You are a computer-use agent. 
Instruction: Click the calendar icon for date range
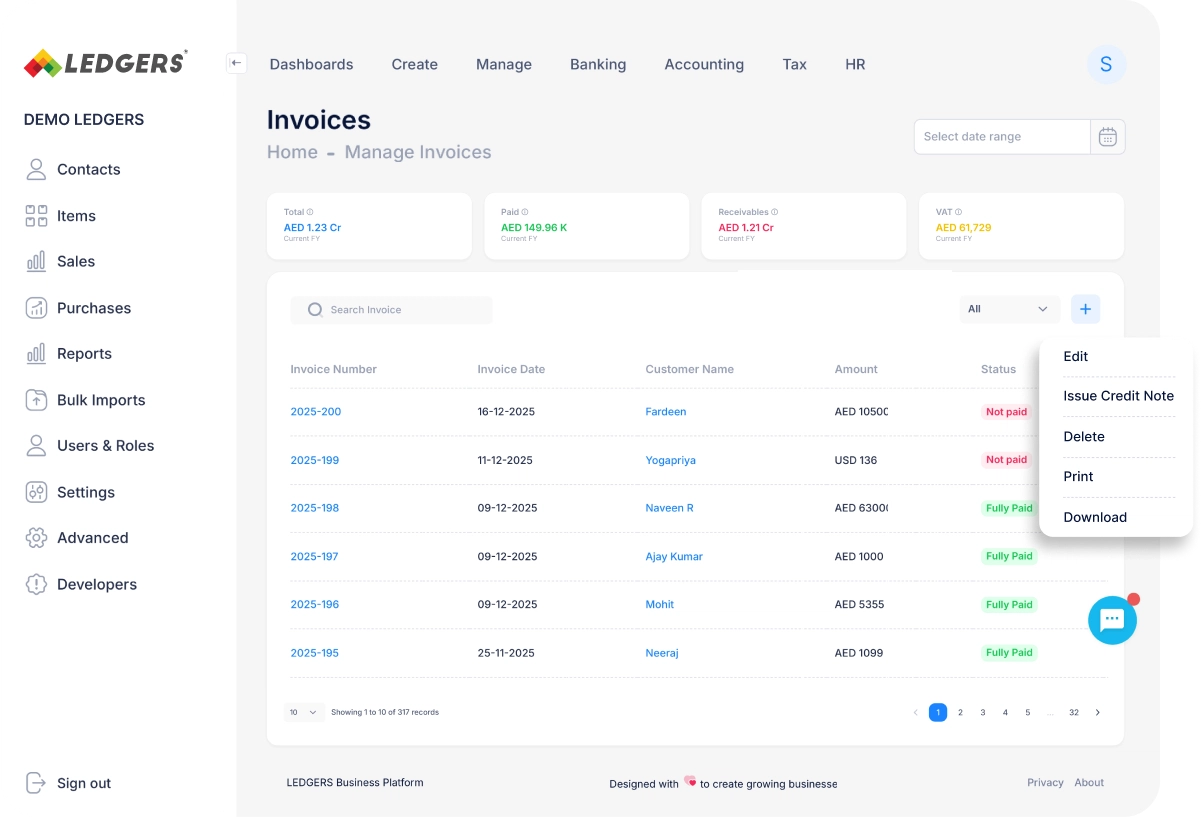(x=1107, y=136)
